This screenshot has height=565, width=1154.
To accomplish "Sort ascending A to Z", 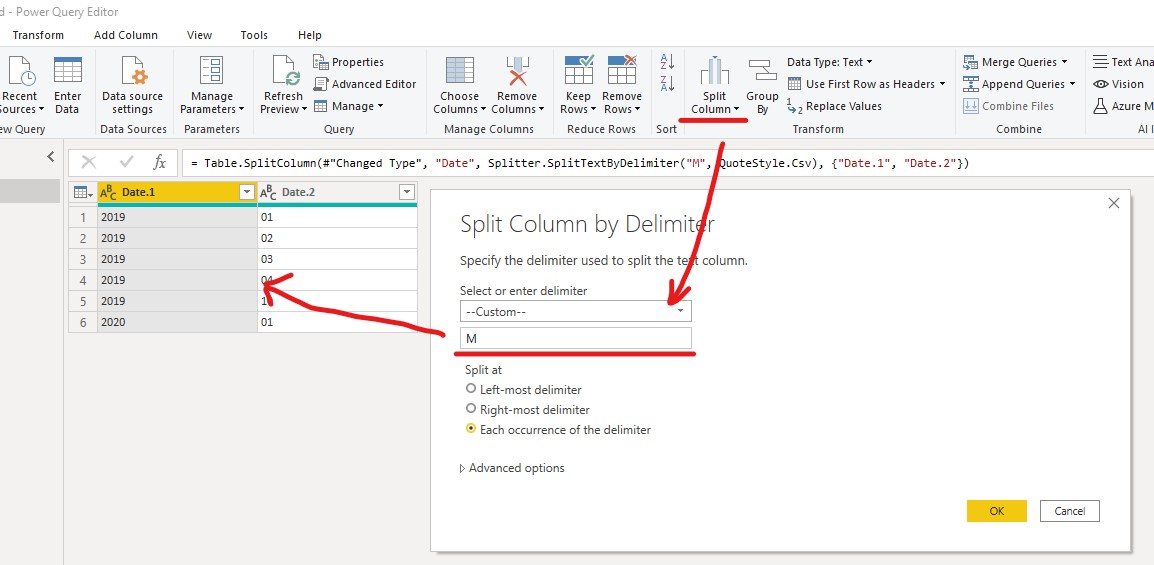I will tap(667, 62).
